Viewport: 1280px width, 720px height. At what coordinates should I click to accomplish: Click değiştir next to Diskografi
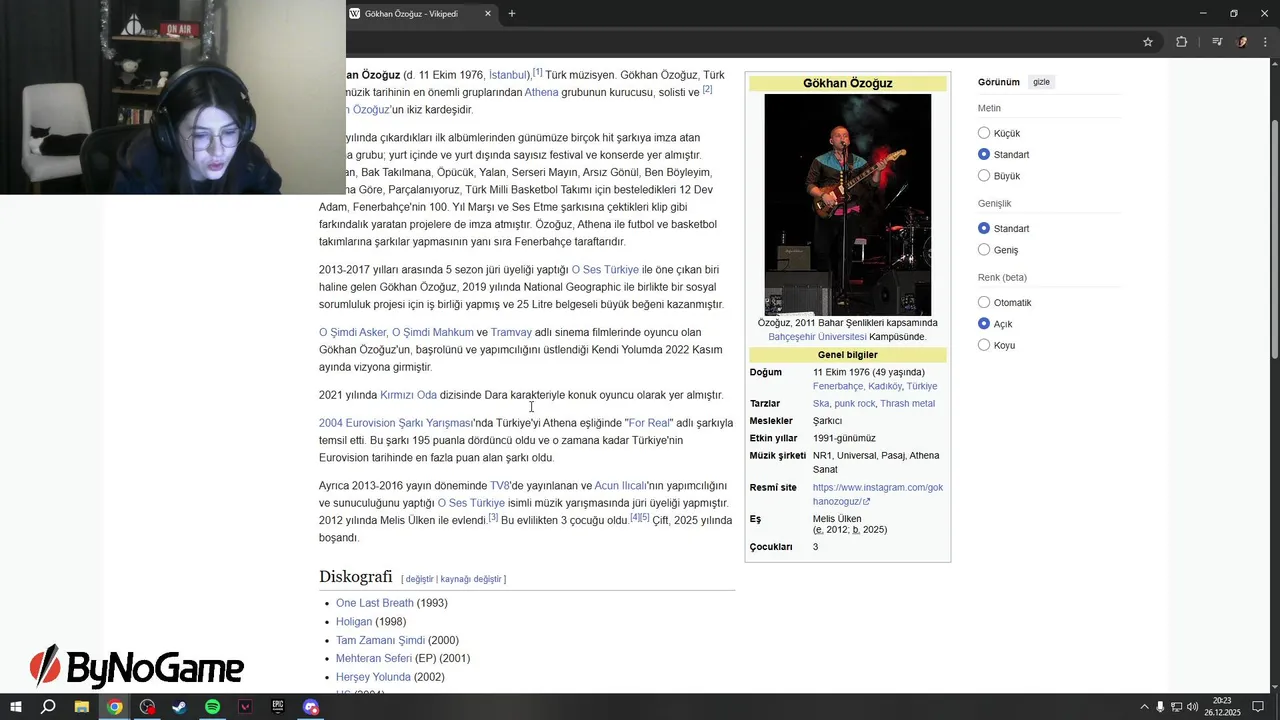tap(420, 579)
